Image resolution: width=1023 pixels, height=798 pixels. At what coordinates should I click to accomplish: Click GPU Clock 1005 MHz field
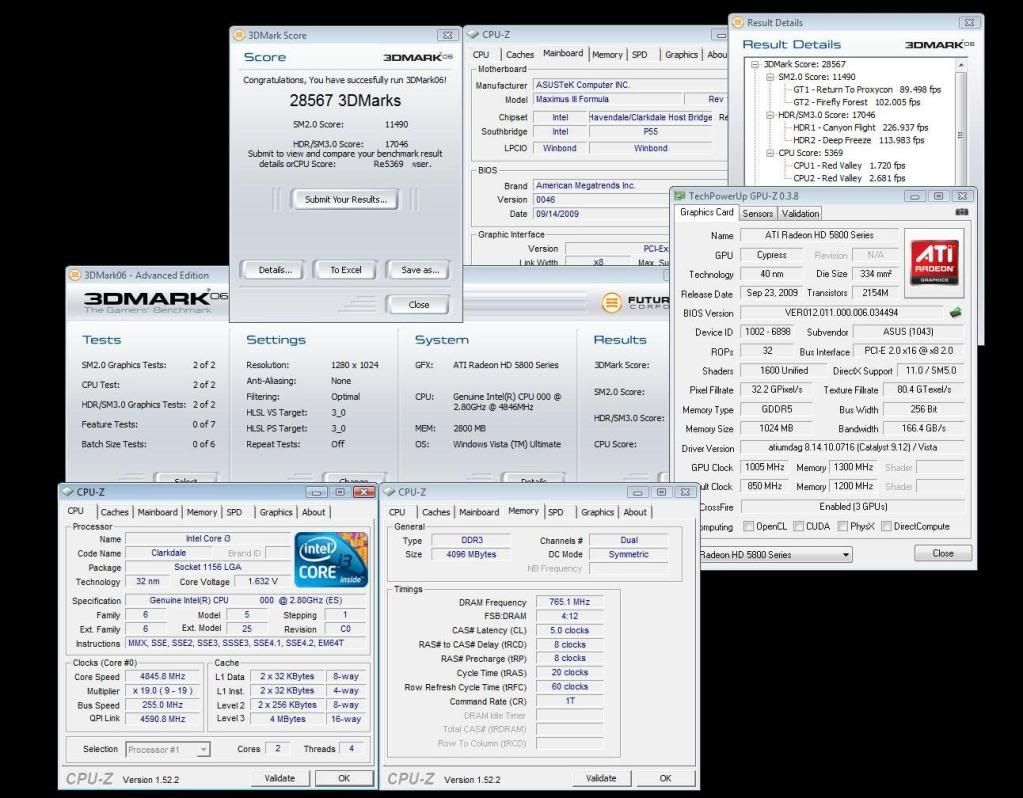765,467
